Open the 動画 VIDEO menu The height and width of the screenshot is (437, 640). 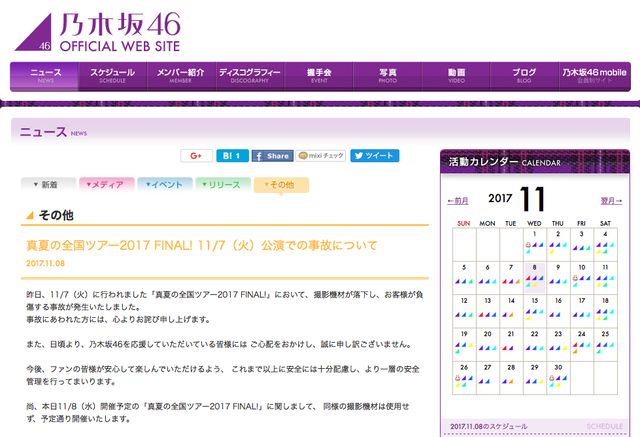456,76
